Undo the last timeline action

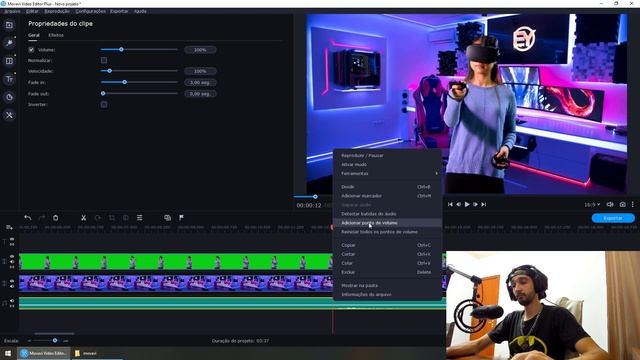pyautogui.click(x=27, y=218)
